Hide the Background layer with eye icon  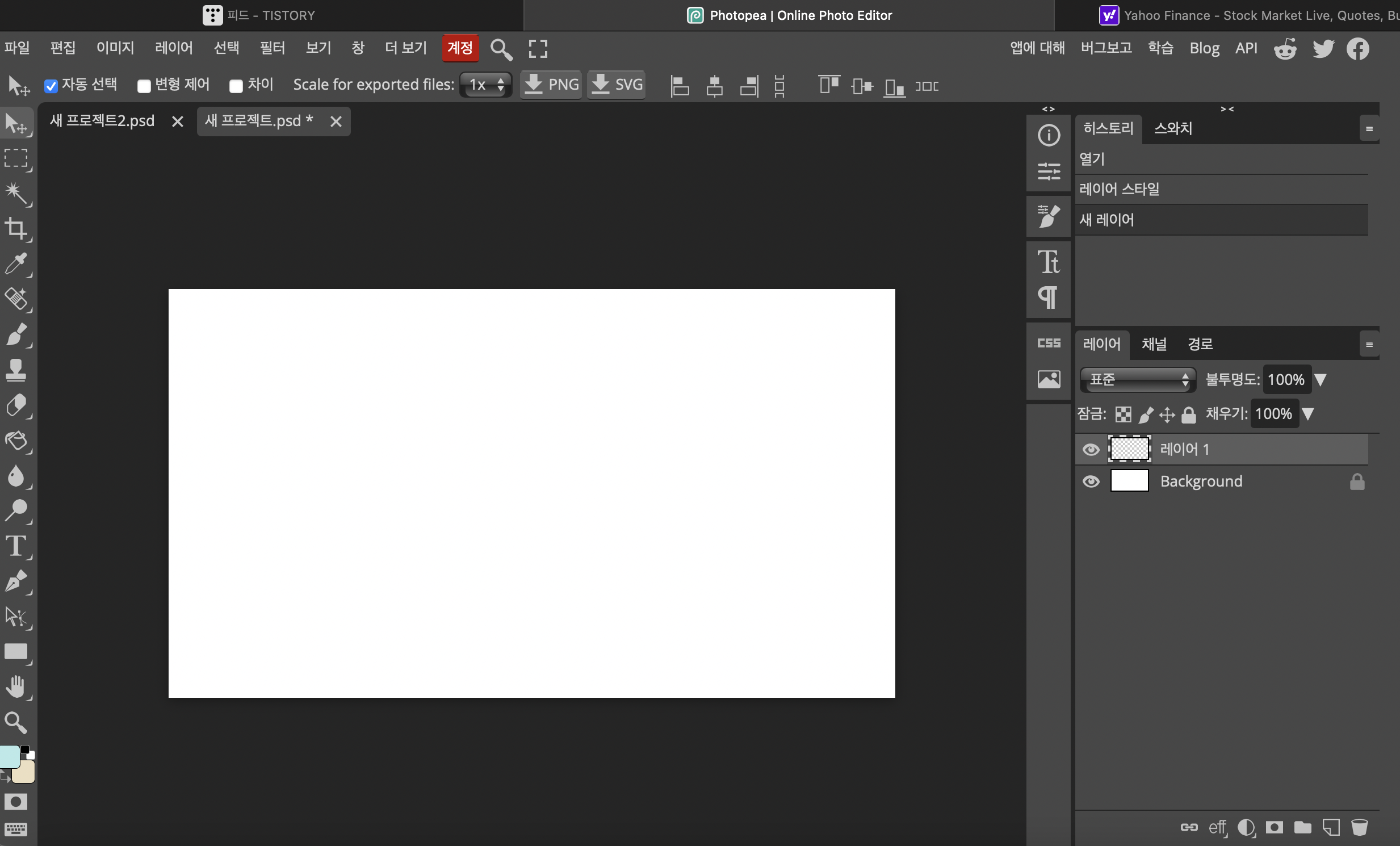tap(1091, 481)
